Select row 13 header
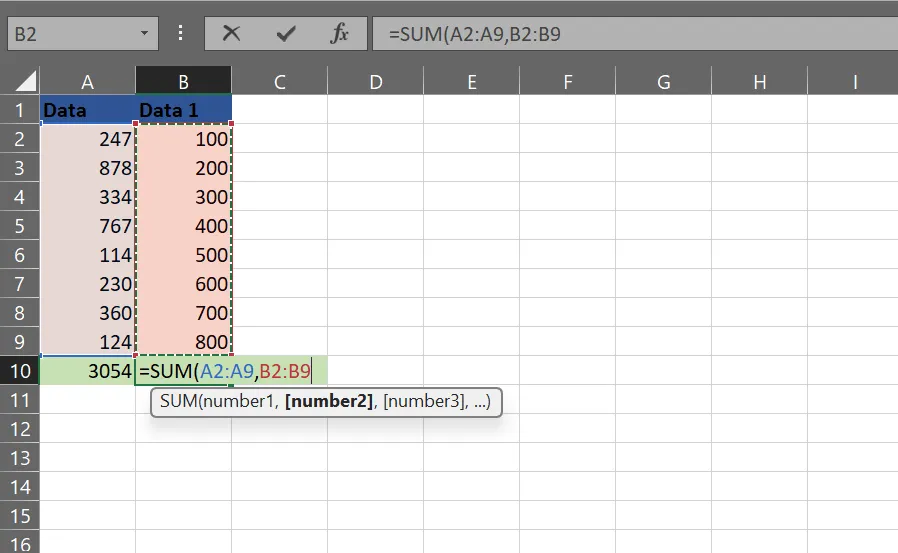This screenshot has width=898, height=553. (19, 458)
